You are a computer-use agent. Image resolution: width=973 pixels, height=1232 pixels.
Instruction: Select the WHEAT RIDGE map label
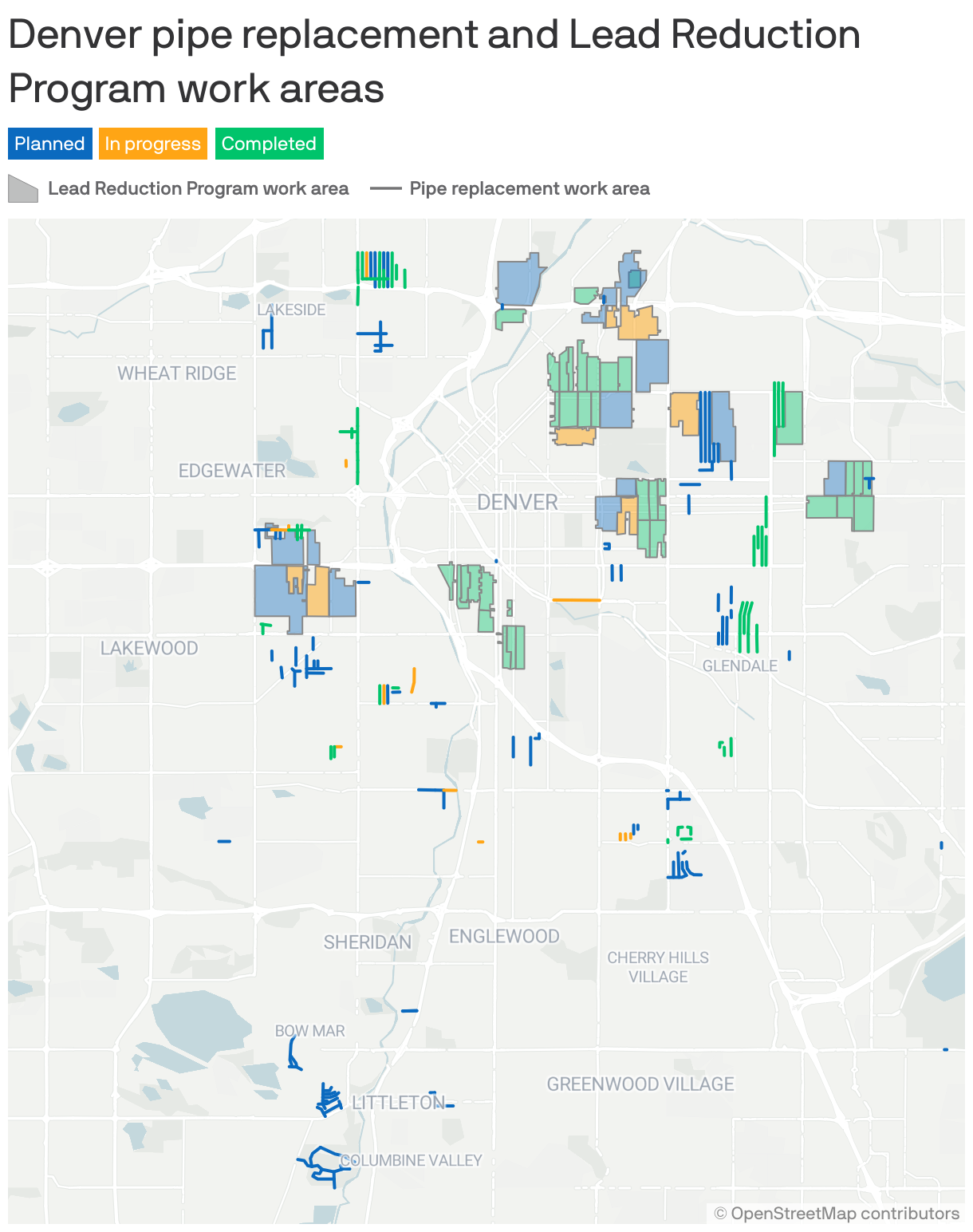[x=177, y=373]
